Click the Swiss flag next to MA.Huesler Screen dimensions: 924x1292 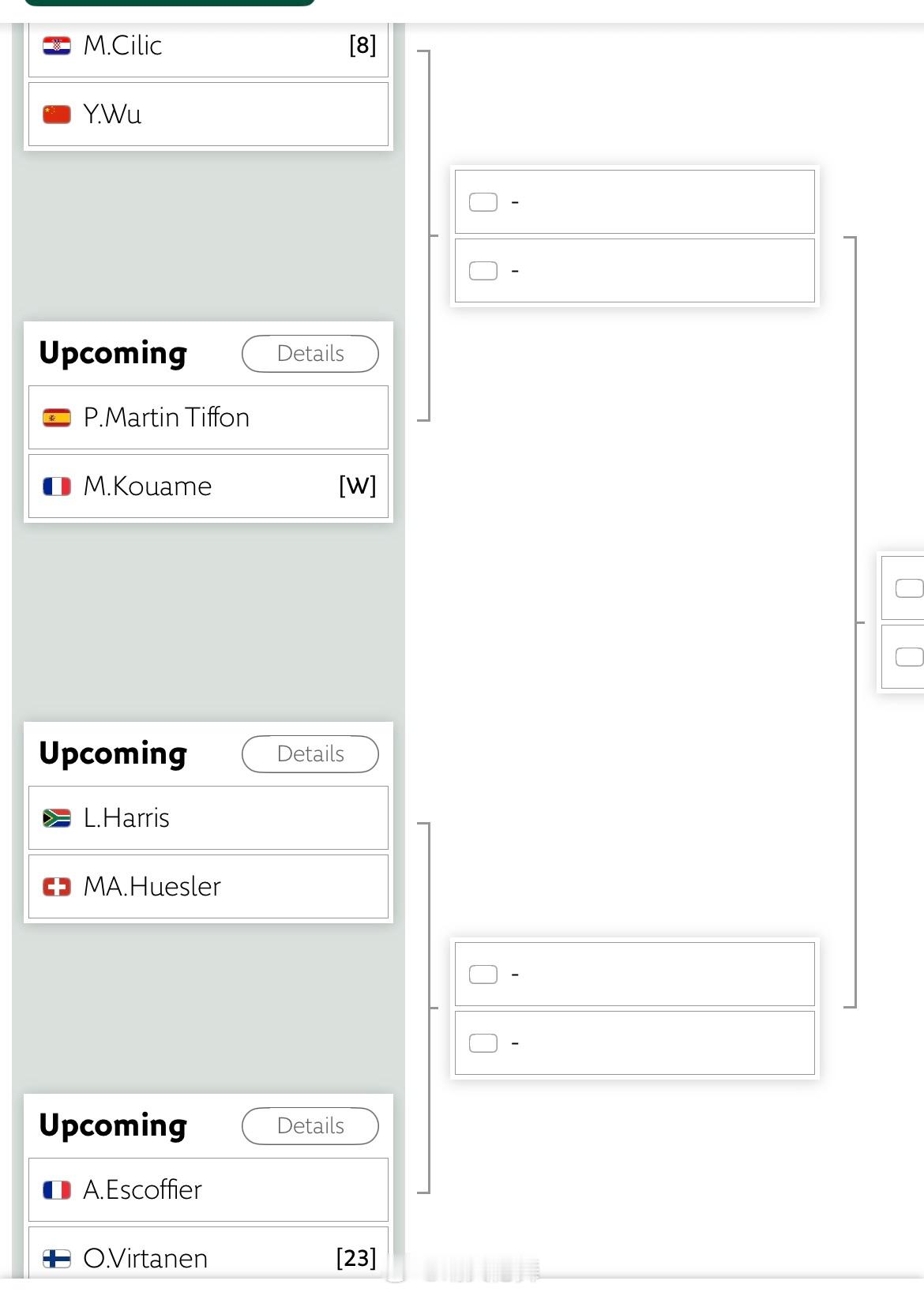(x=56, y=887)
